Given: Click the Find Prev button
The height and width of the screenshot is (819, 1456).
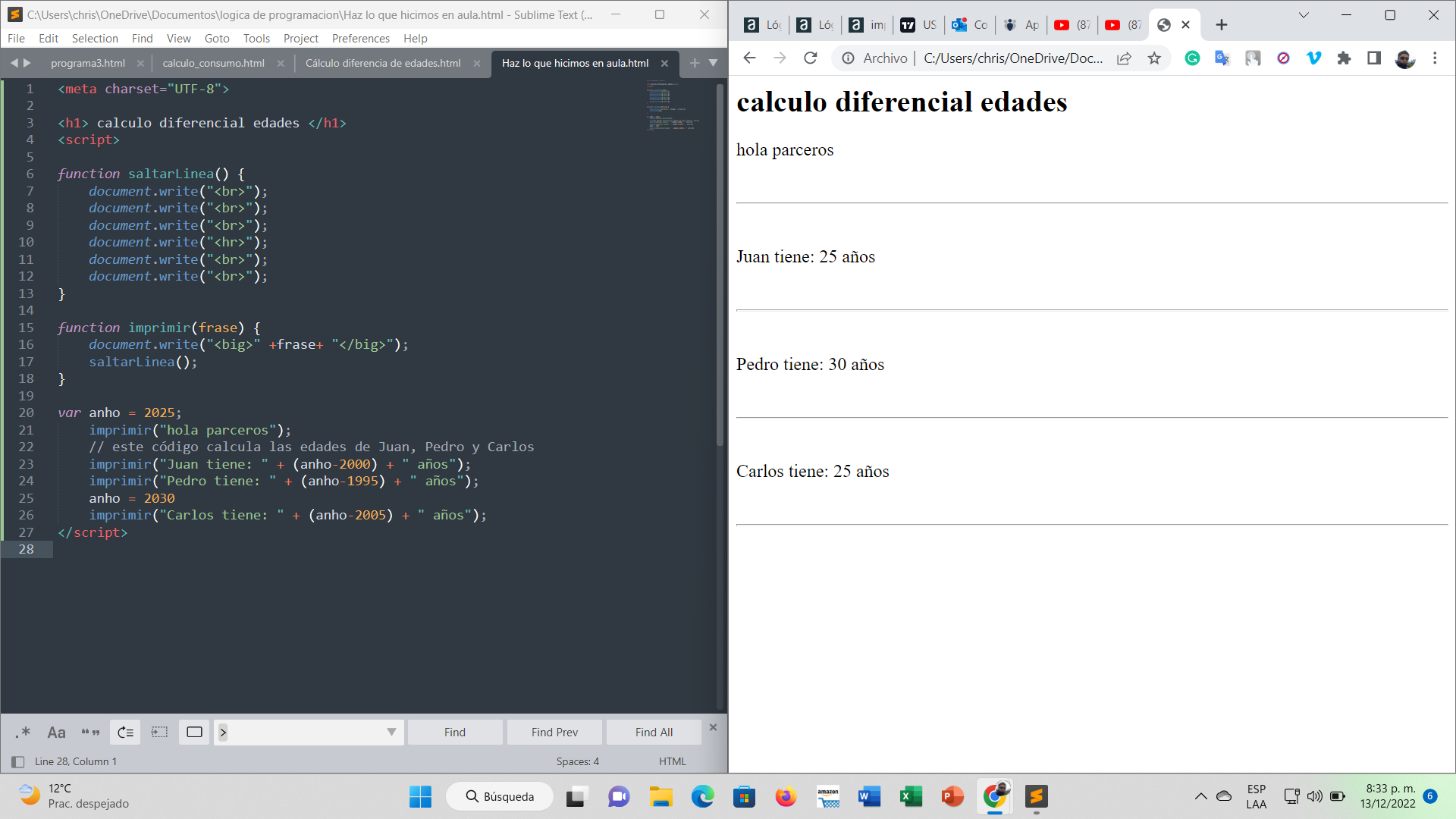Looking at the screenshot, I should (x=554, y=732).
